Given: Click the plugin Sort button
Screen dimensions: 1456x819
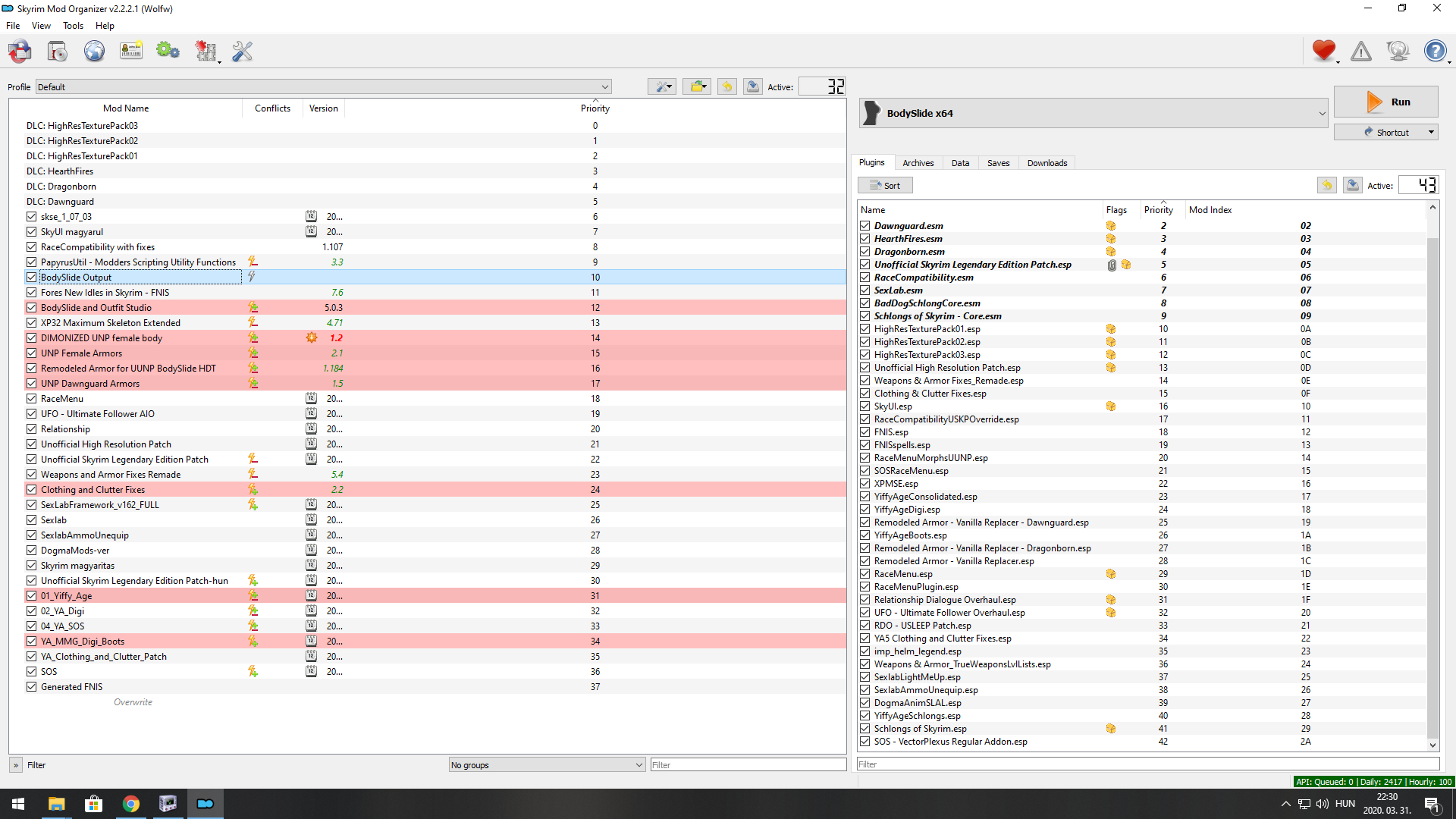Looking at the screenshot, I should point(885,185).
